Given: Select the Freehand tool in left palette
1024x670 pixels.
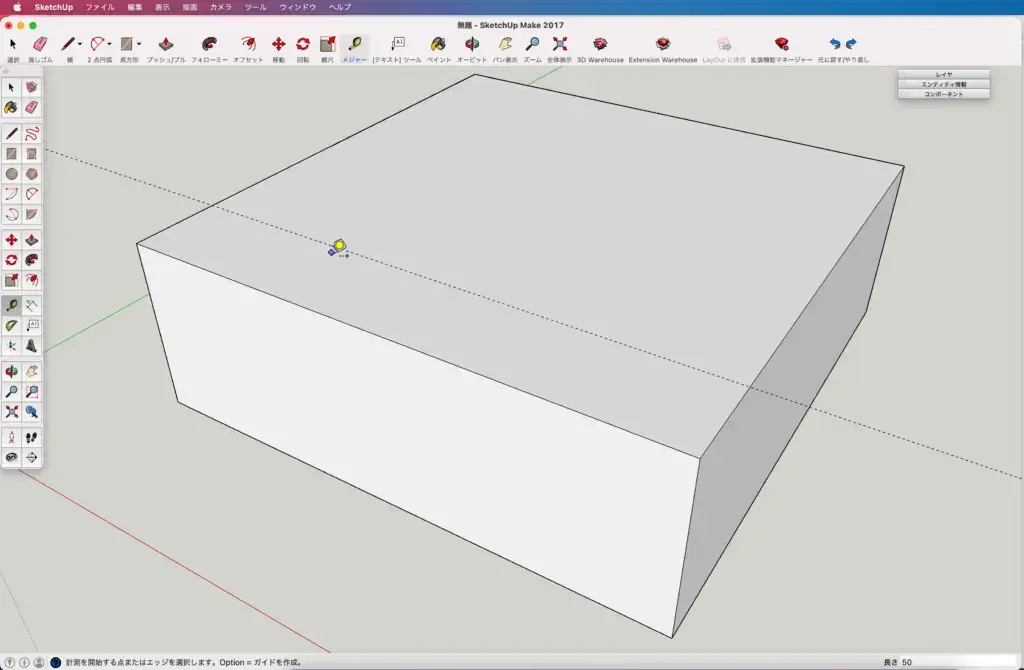Looking at the screenshot, I should coord(31,134).
